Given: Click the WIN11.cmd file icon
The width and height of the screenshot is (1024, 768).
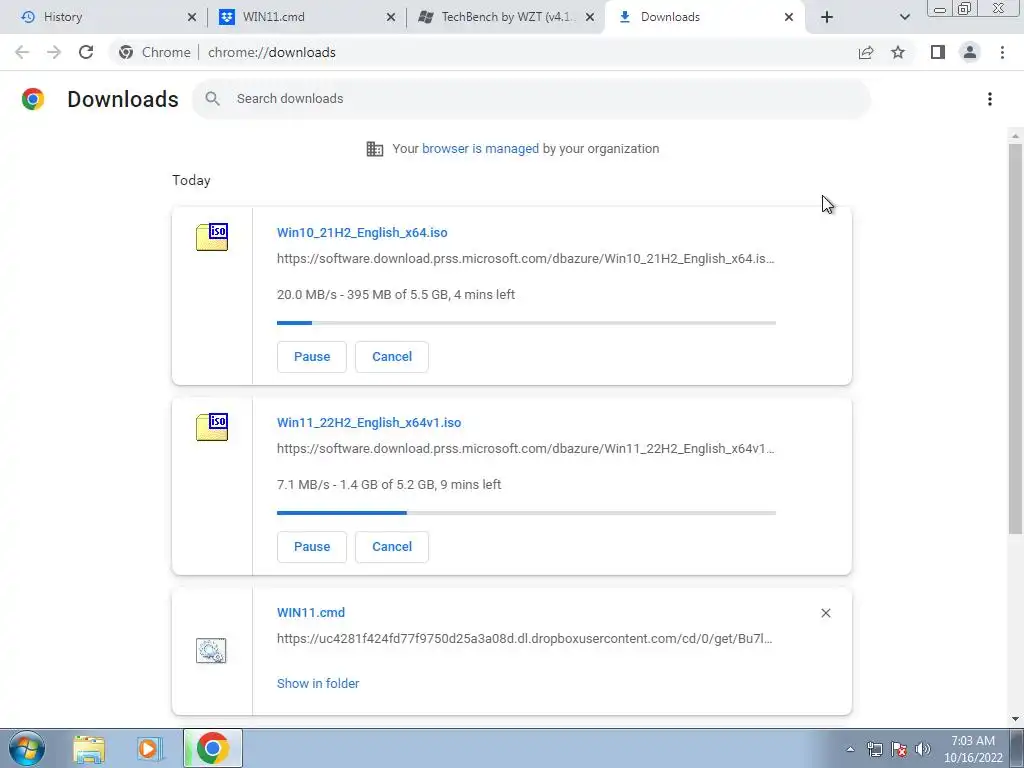Looking at the screenshot, I should click(211, 650).
